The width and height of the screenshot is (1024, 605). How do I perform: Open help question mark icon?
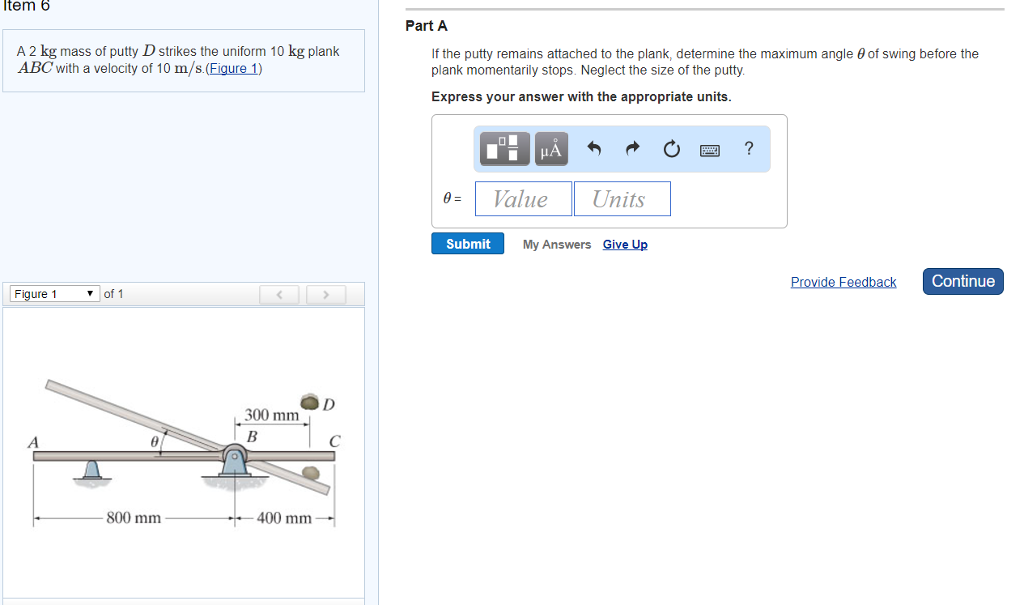click(x=749, y=149)
